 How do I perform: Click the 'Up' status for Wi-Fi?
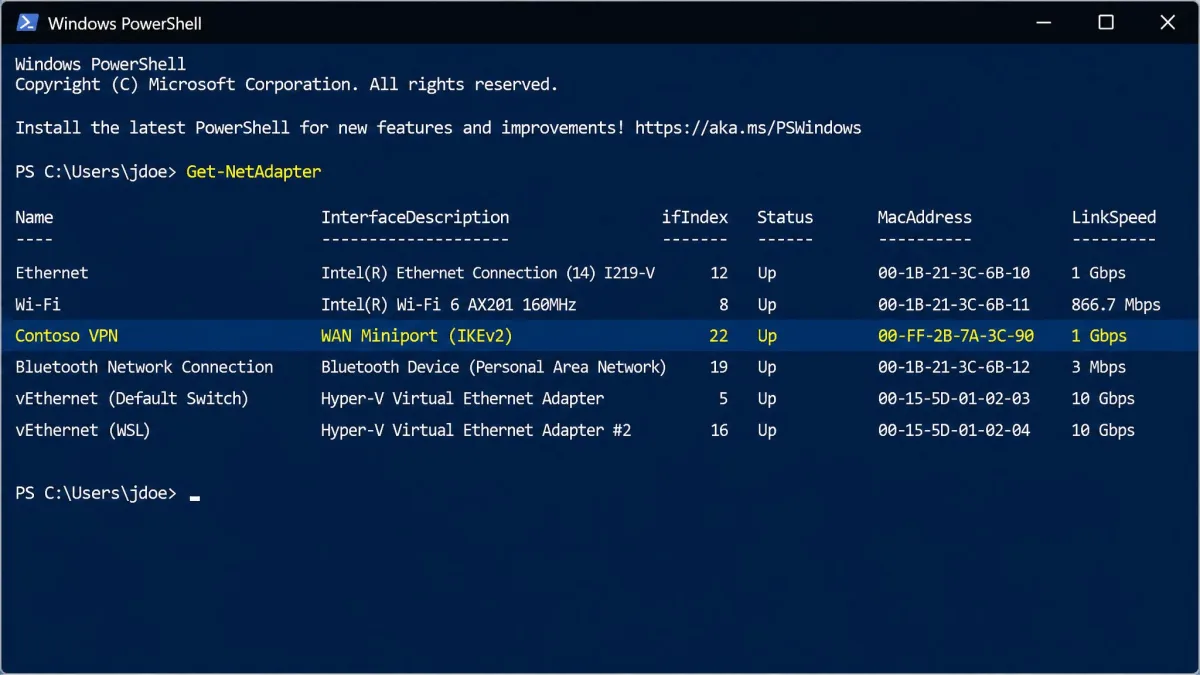pyautogui.click(x=767, y=304)
